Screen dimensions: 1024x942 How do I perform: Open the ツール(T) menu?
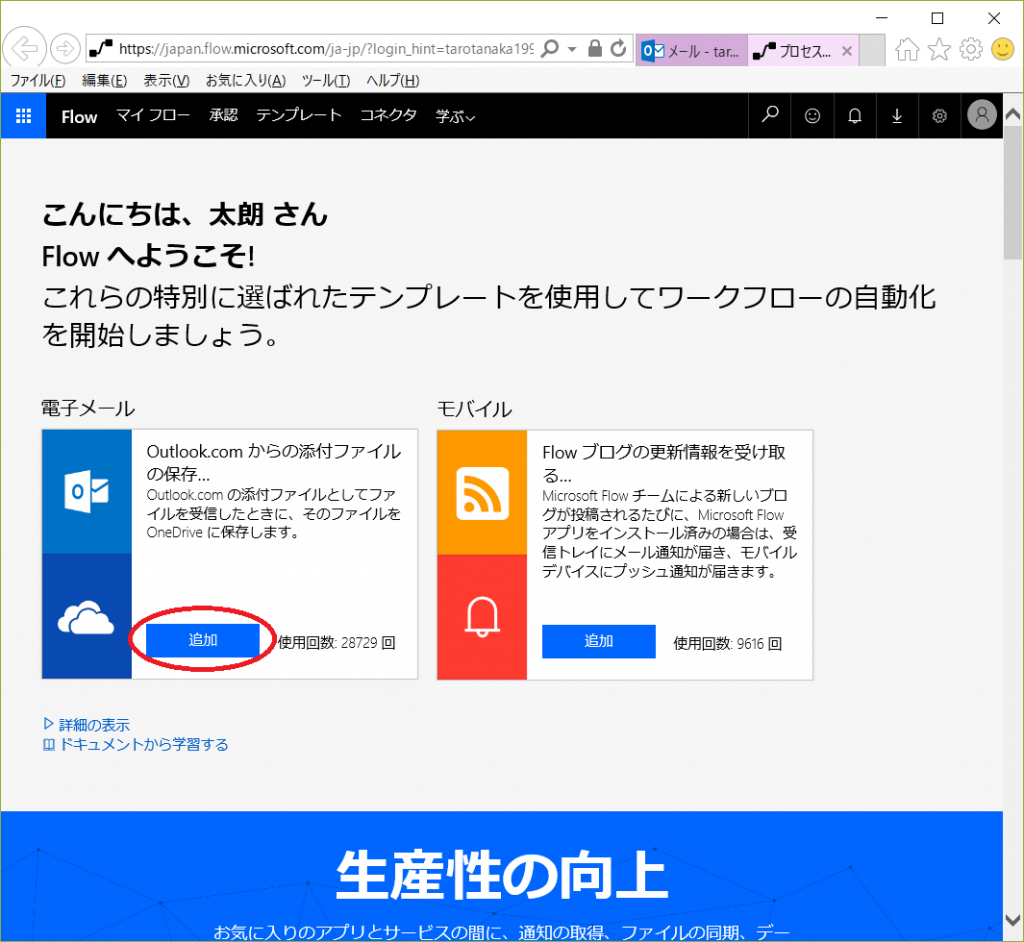[326, 81]
